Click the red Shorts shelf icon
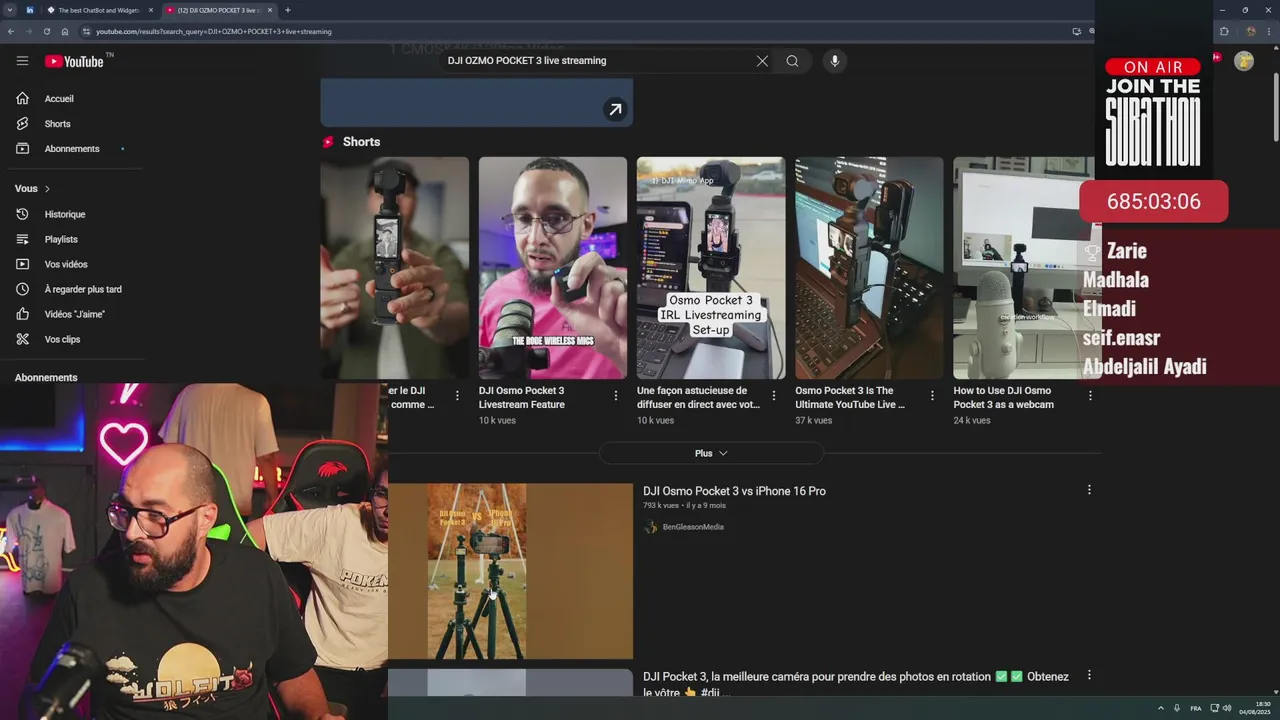This screenshot has height=720, width=1280. [328, 142]
